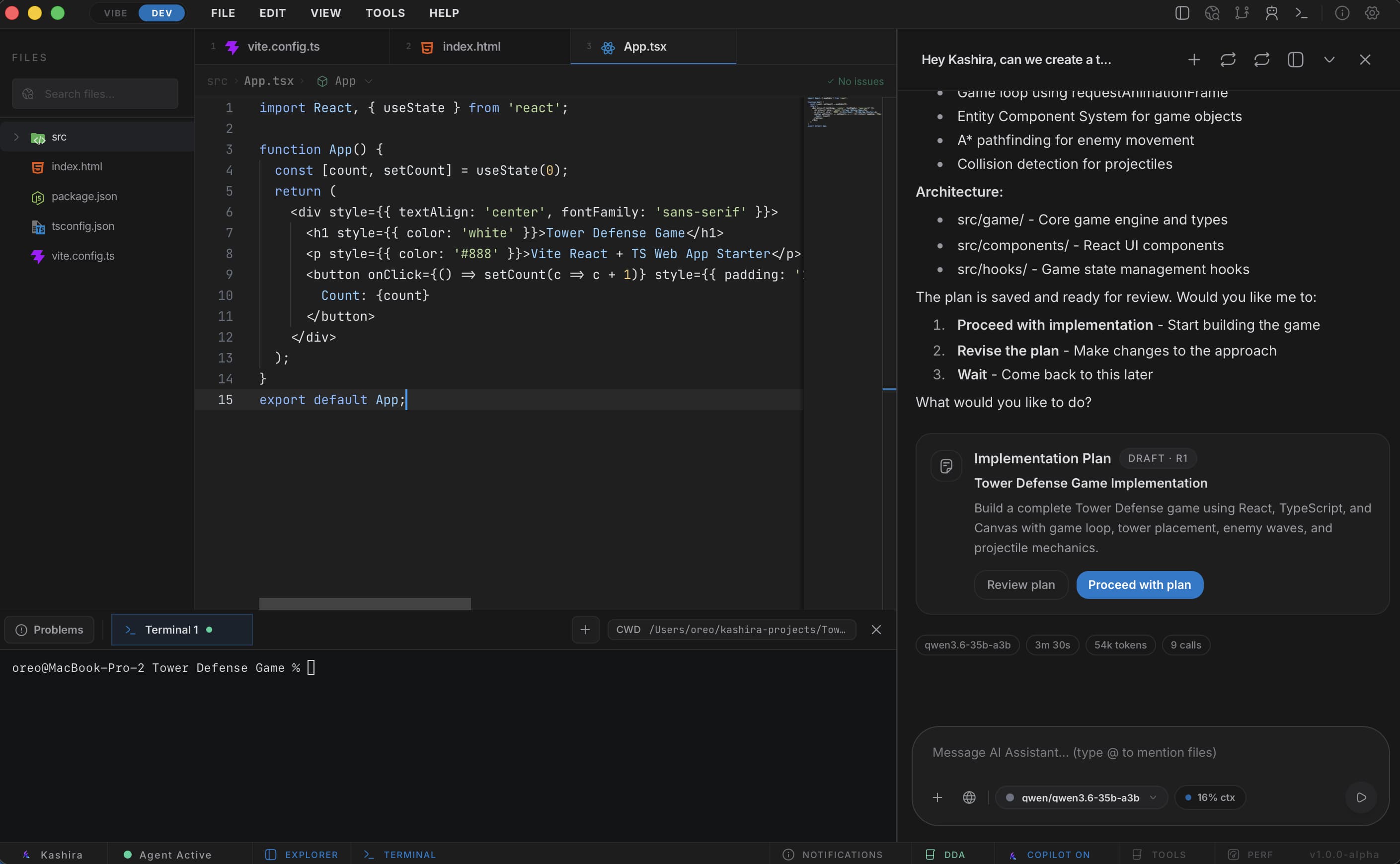Screen dimensions: 1400x864
Task: Open the info circle icon in top toolbar
Action: (x=1342, y=12)
